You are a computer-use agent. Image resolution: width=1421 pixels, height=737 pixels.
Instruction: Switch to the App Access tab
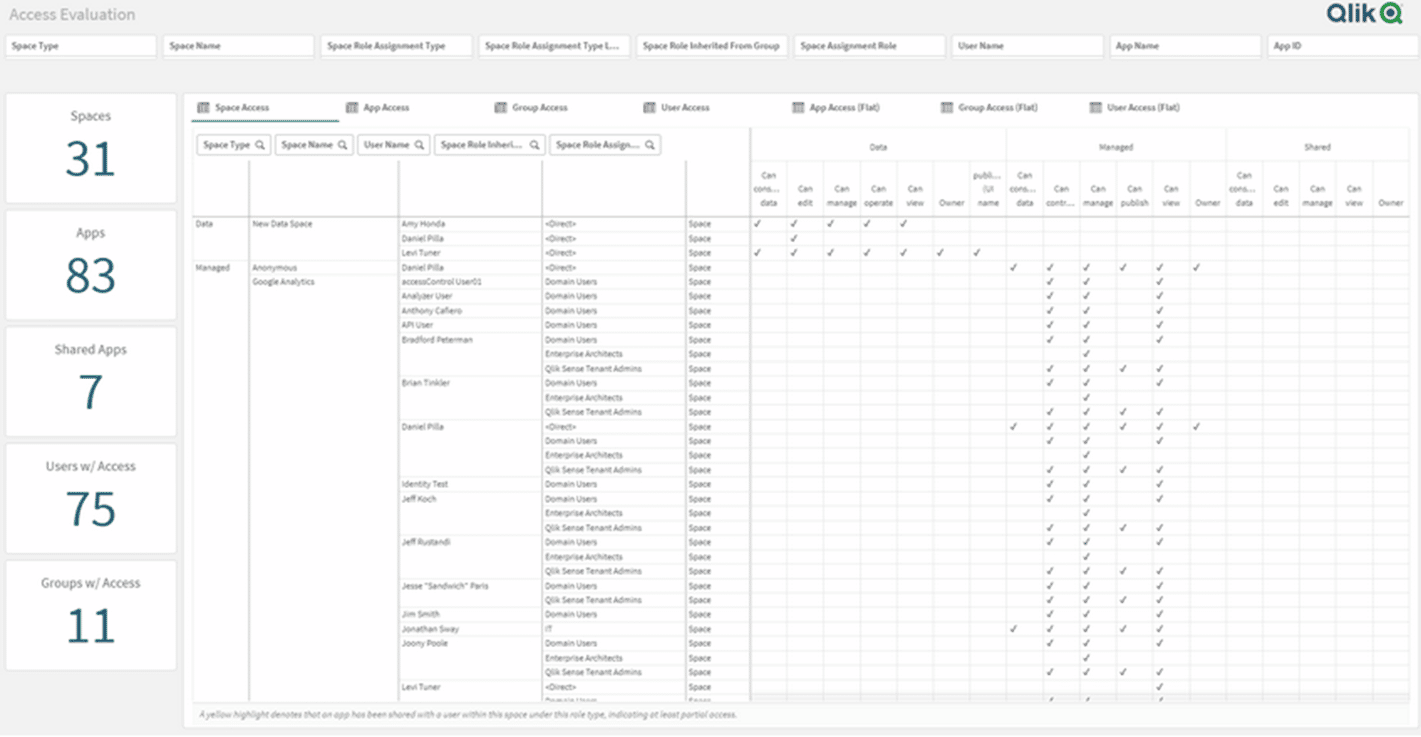coord(385,108)
